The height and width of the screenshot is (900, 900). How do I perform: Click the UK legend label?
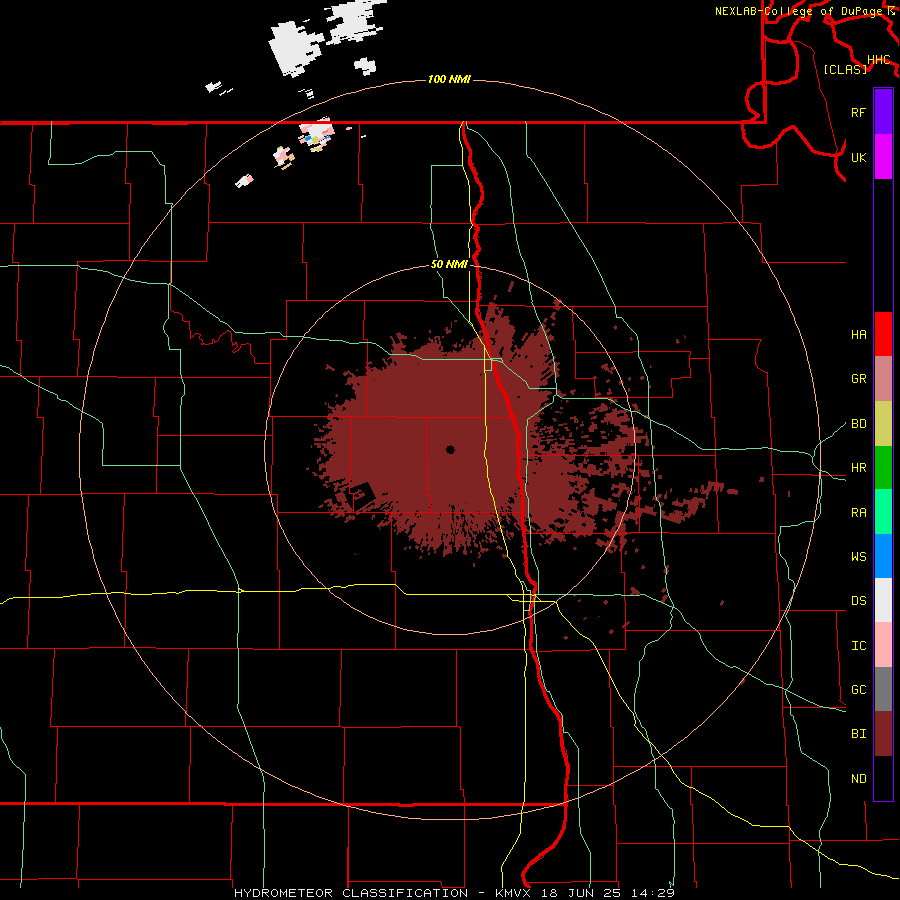pos(858,157)
